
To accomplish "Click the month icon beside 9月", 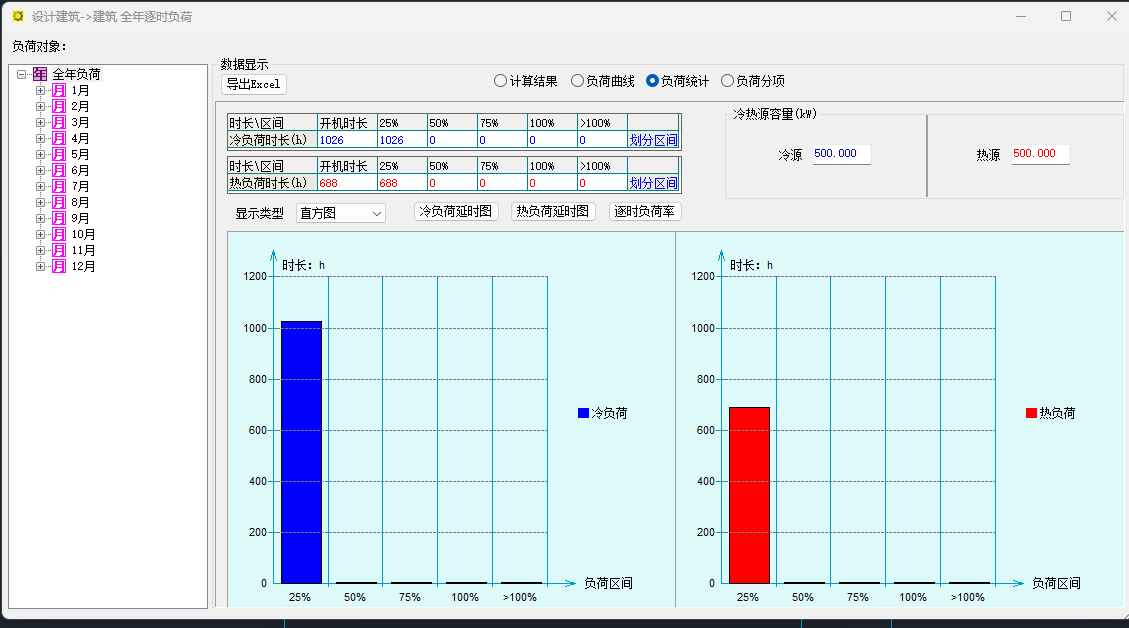I will tap(58, 218).
